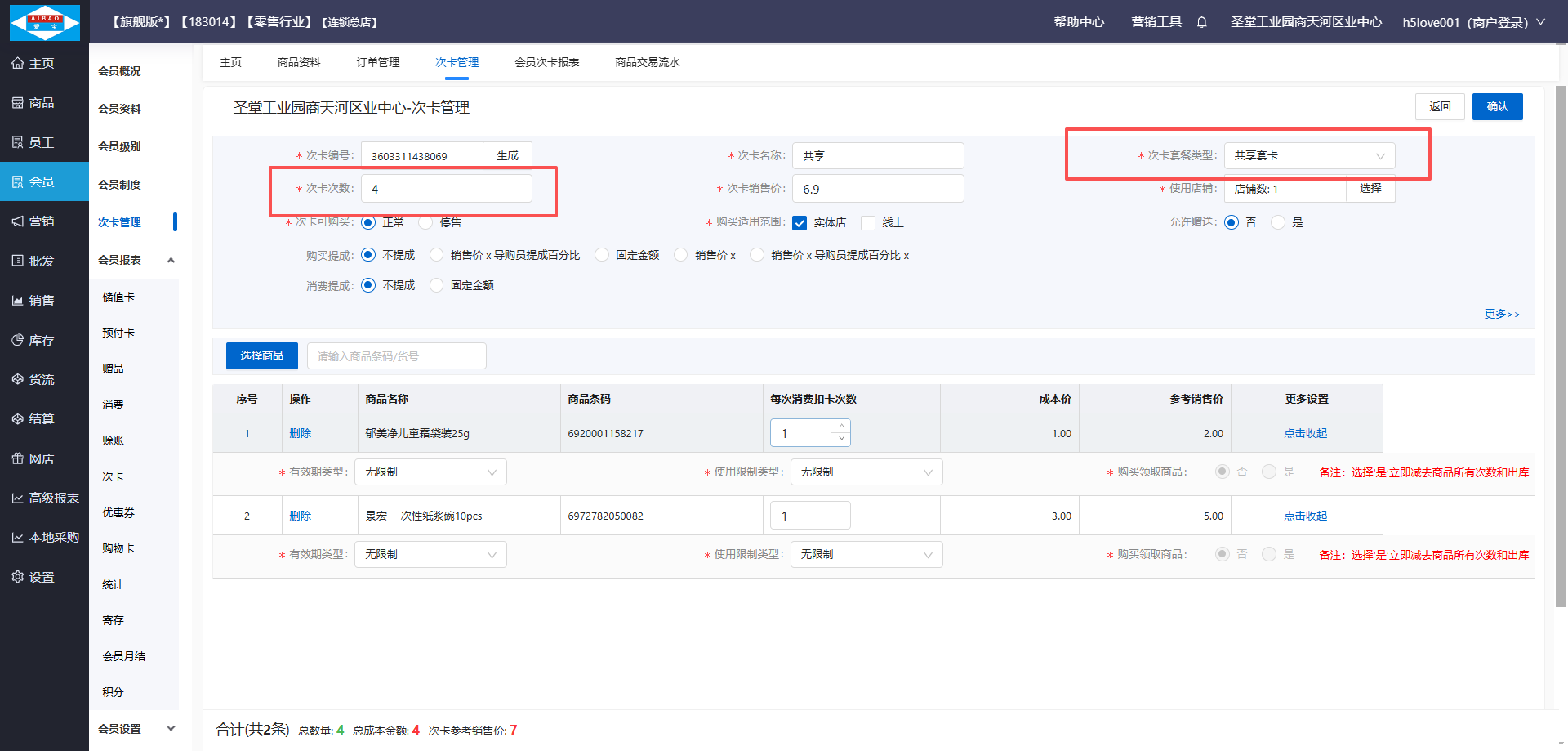Click the notification bell icon
Viewport: 1568px width, 751px height.
pos(1202,22)
